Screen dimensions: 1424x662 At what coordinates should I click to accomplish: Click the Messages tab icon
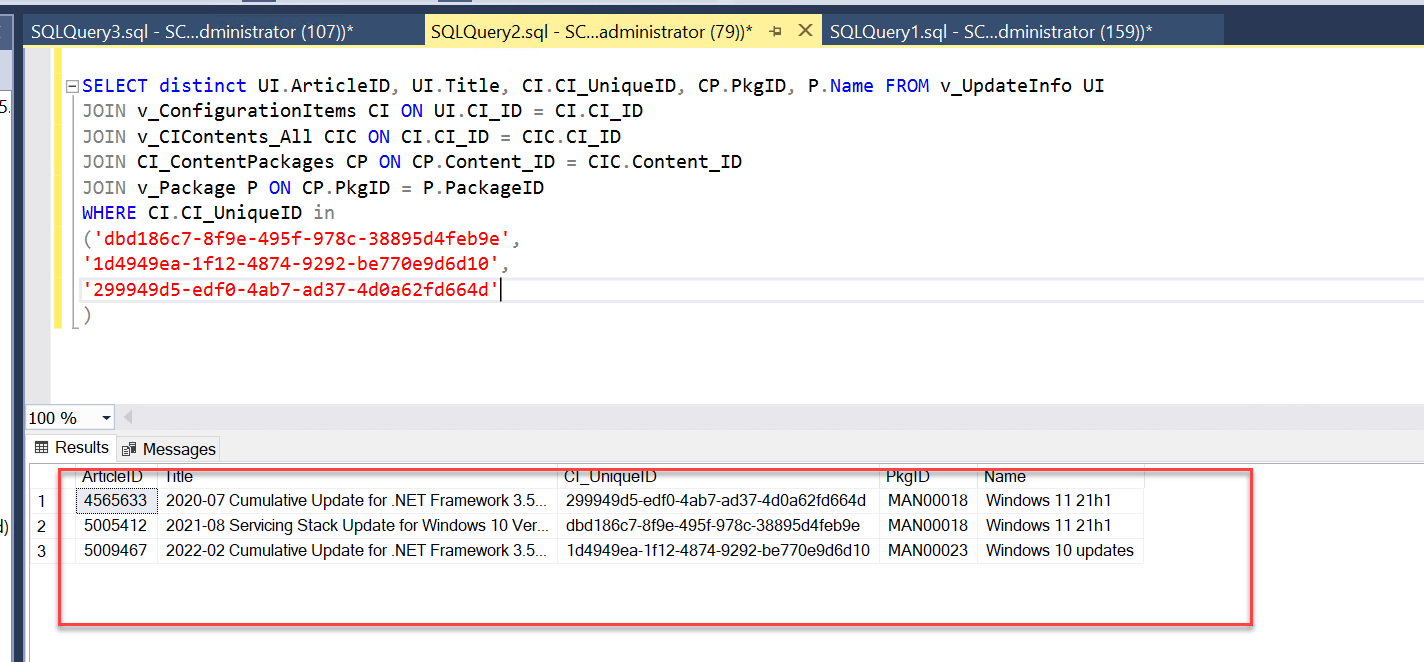(130, 449)
